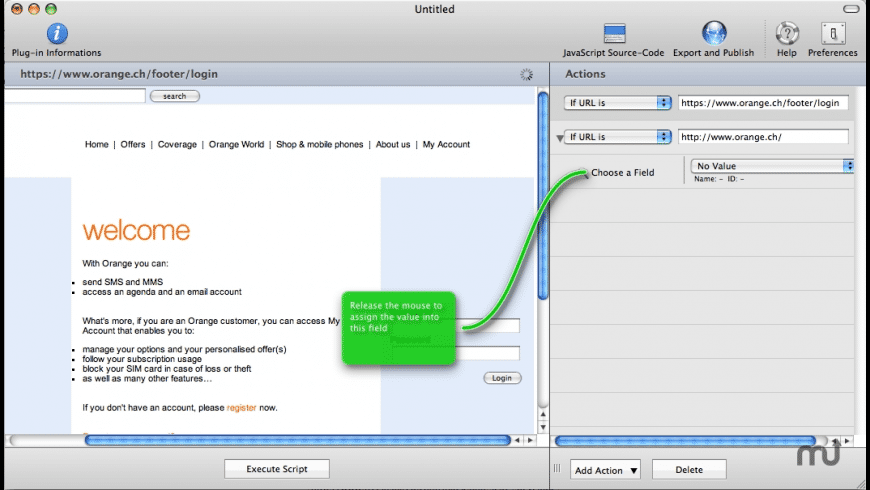Open the Offers navigation link
The width and height of the screenshot is (870, 490).
click(x=133, y=144)
